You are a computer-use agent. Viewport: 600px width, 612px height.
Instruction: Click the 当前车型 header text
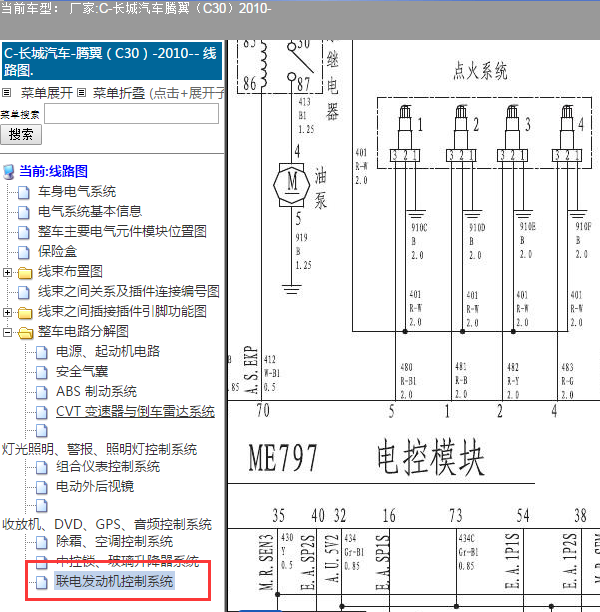click(136, 8)
